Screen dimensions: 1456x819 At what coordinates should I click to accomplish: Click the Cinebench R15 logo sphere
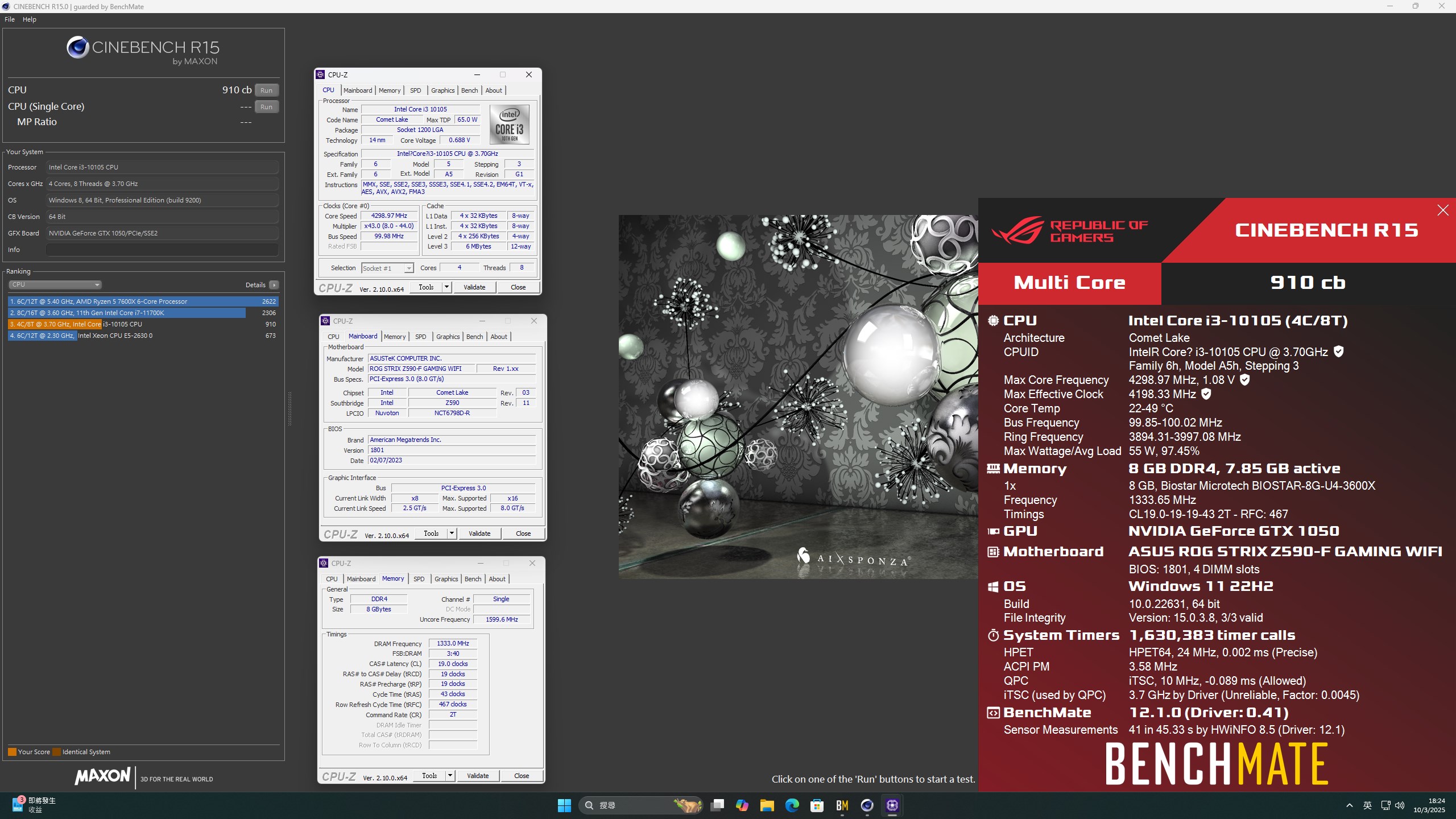78,47
